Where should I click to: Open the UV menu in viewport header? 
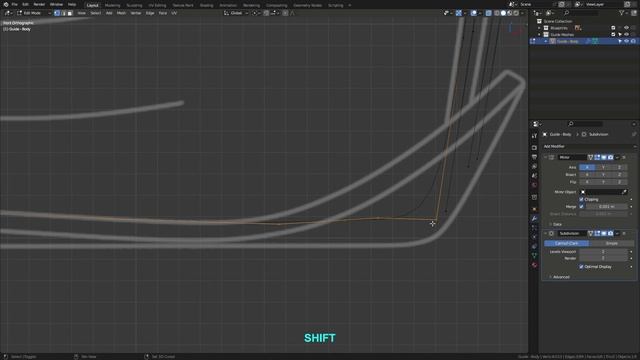pos(174,13)
